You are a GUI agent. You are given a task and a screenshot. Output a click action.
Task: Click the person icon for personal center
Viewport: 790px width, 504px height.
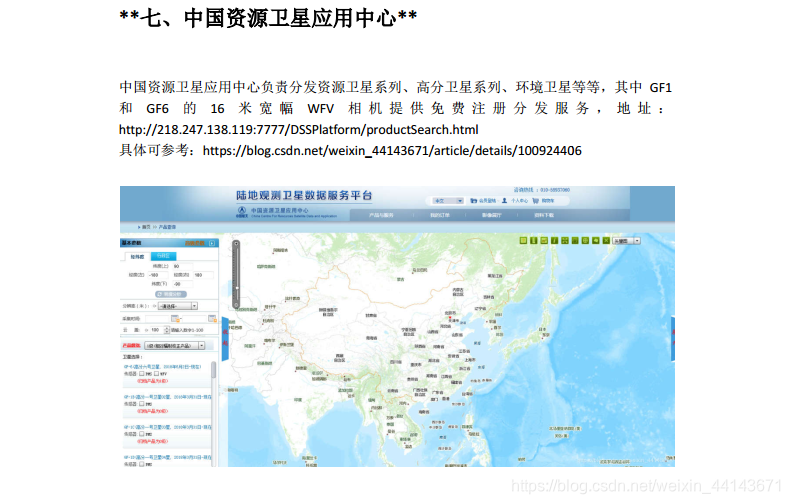click(504, 201)
